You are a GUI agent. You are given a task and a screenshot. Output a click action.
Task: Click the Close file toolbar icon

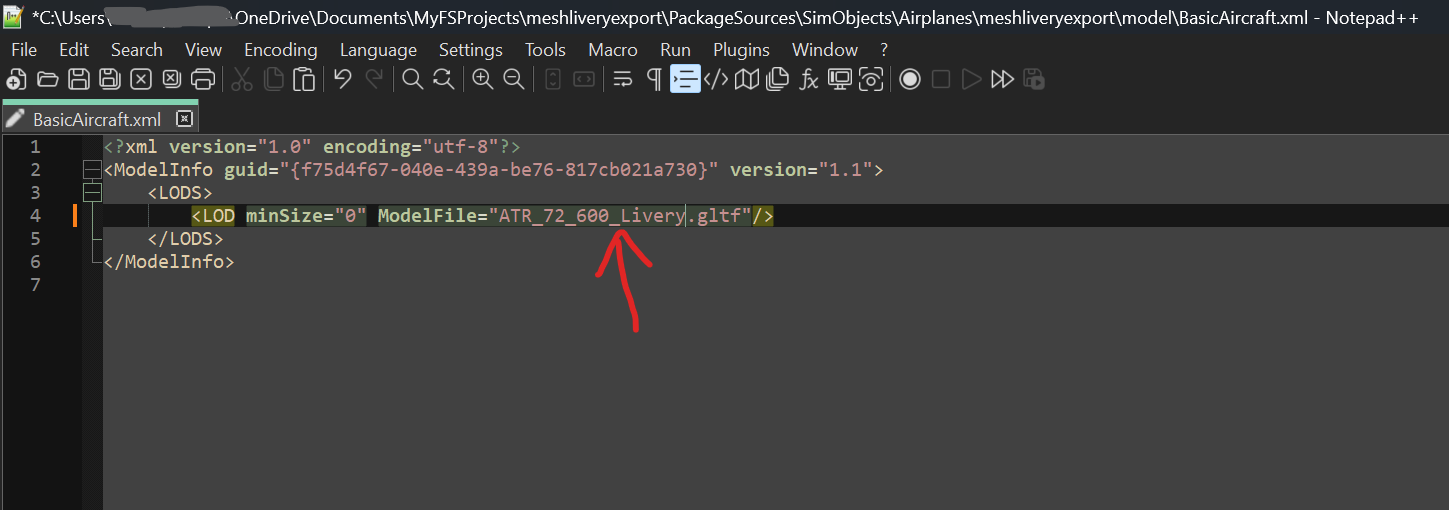coord(141,80)
